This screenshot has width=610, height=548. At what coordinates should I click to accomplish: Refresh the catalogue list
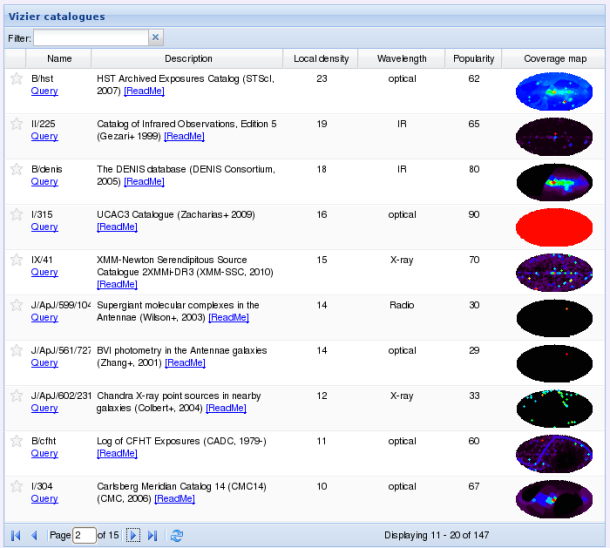tap(177, 536)
